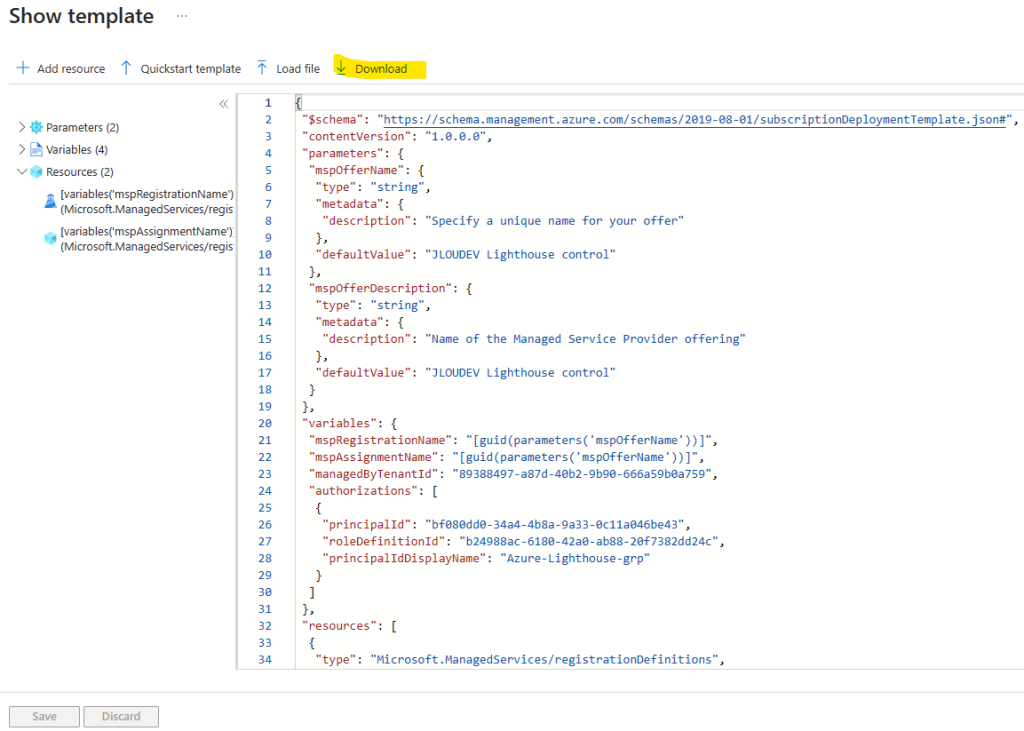Click the Variables document icon
The width and height of the screenshot is (1024, 731).
coord(37,150)
